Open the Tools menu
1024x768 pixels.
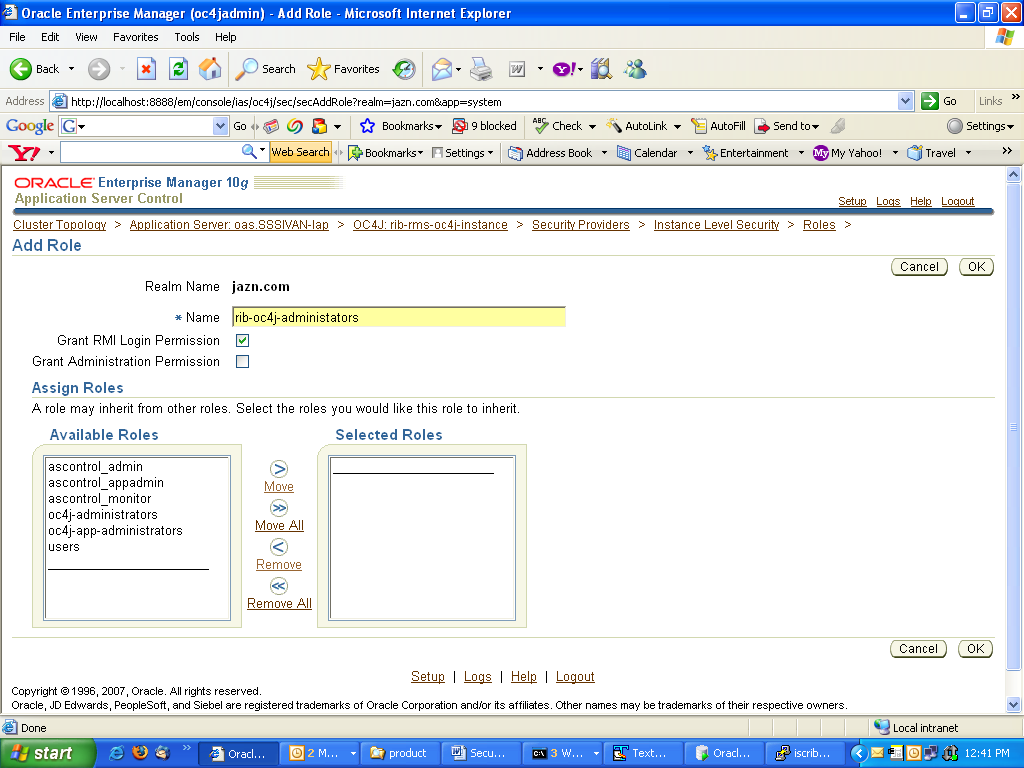pos(186,37)
